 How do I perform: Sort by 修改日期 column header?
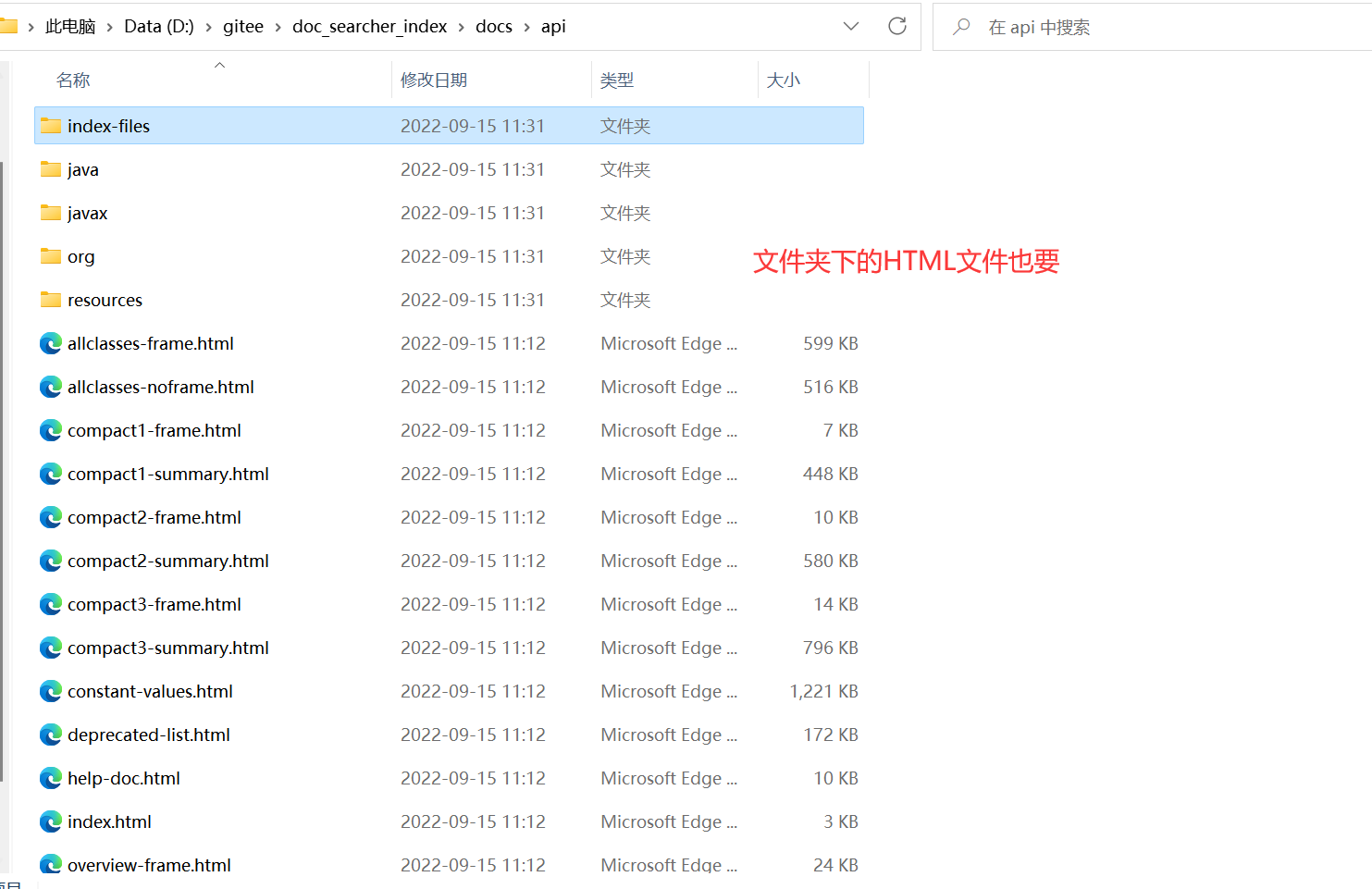coord(434,80)
